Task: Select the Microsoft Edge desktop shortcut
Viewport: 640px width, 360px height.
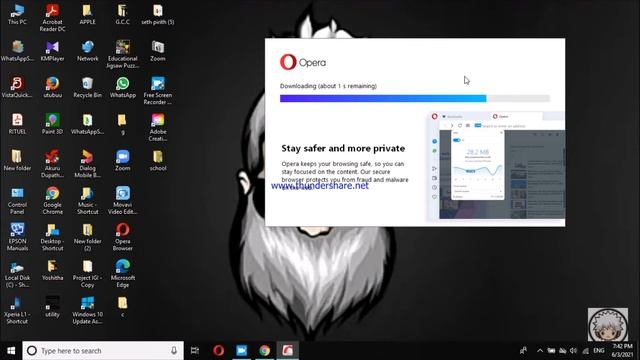Action: 122,273
